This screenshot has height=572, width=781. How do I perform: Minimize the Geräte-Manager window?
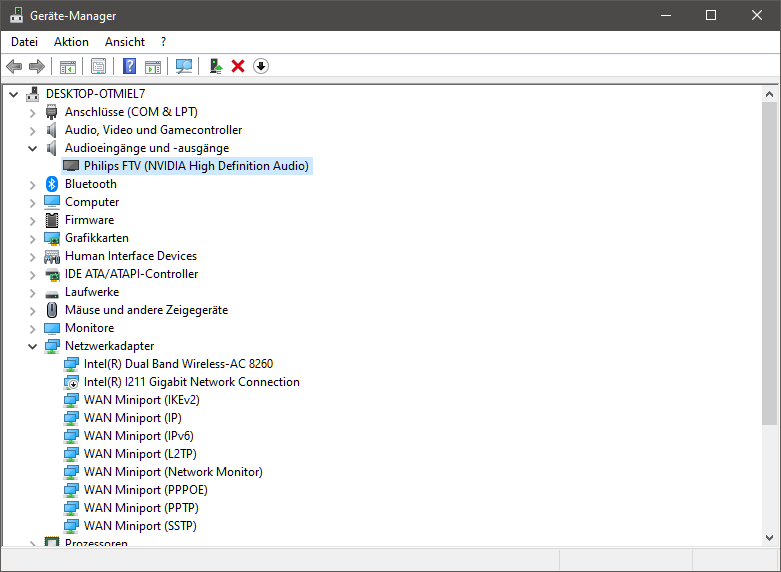pyautogui.click(x=665, y=15)
